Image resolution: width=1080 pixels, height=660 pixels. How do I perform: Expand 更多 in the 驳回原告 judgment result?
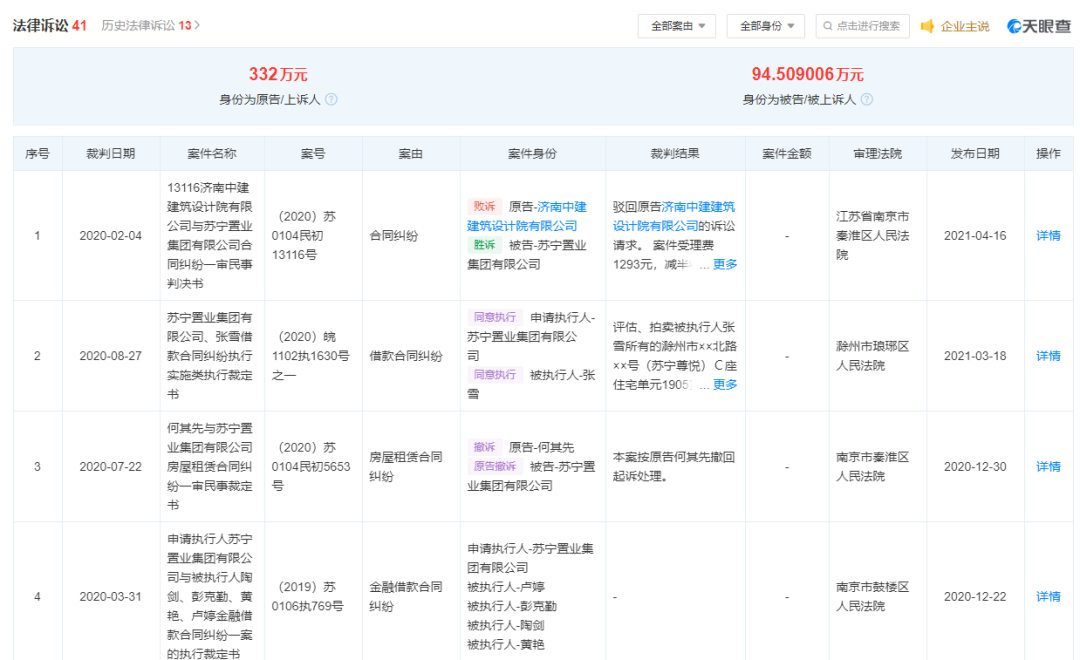(x=725, y=265)
